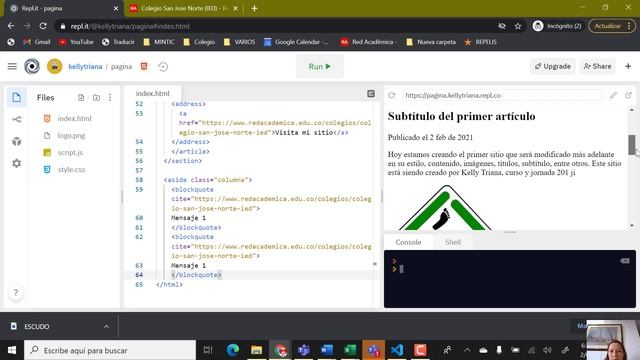Click the plus icon beside Share
Screen dimensions: 640x360
coord(628,66)
